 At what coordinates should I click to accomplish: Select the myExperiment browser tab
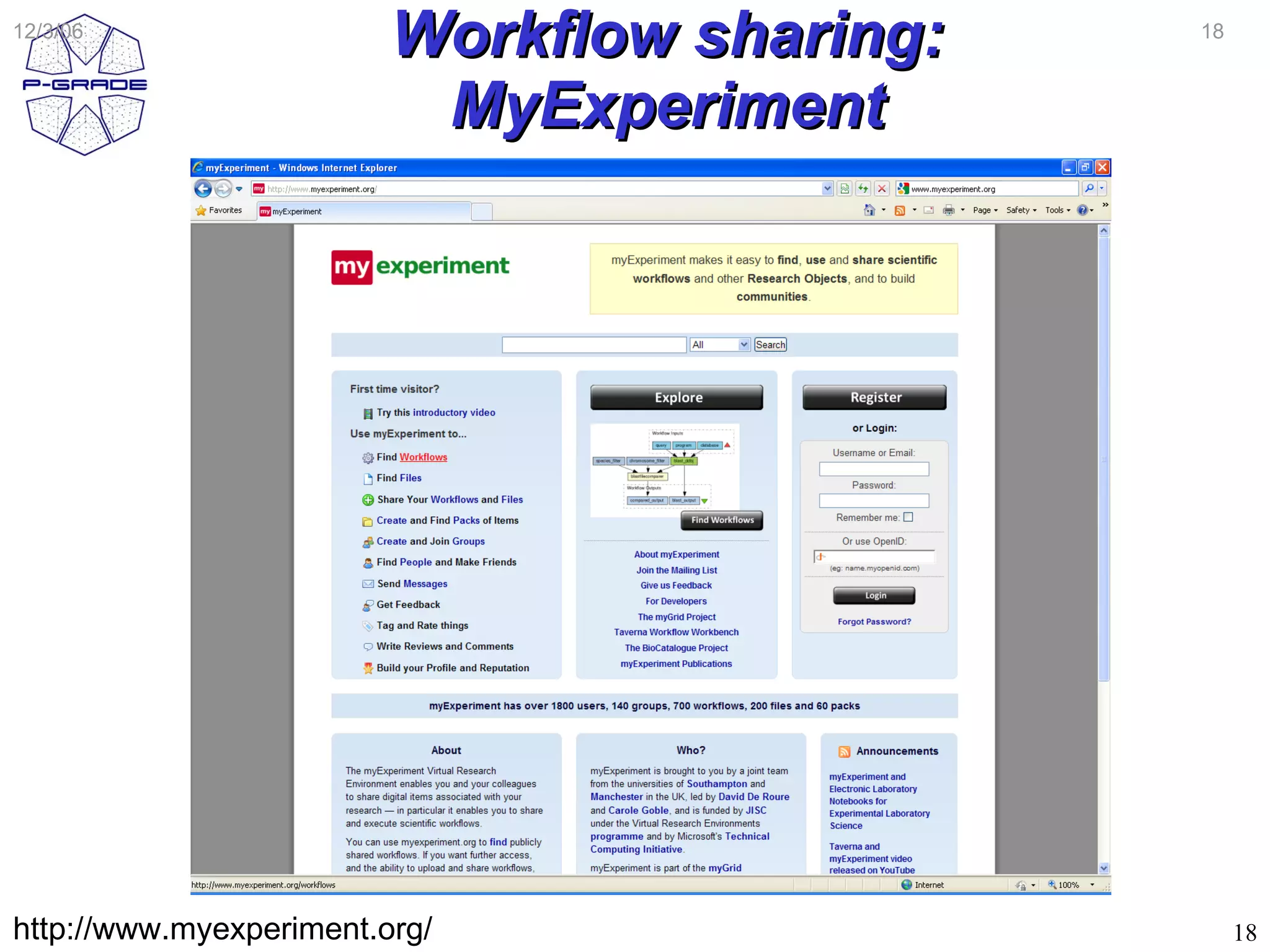(365, 211)
